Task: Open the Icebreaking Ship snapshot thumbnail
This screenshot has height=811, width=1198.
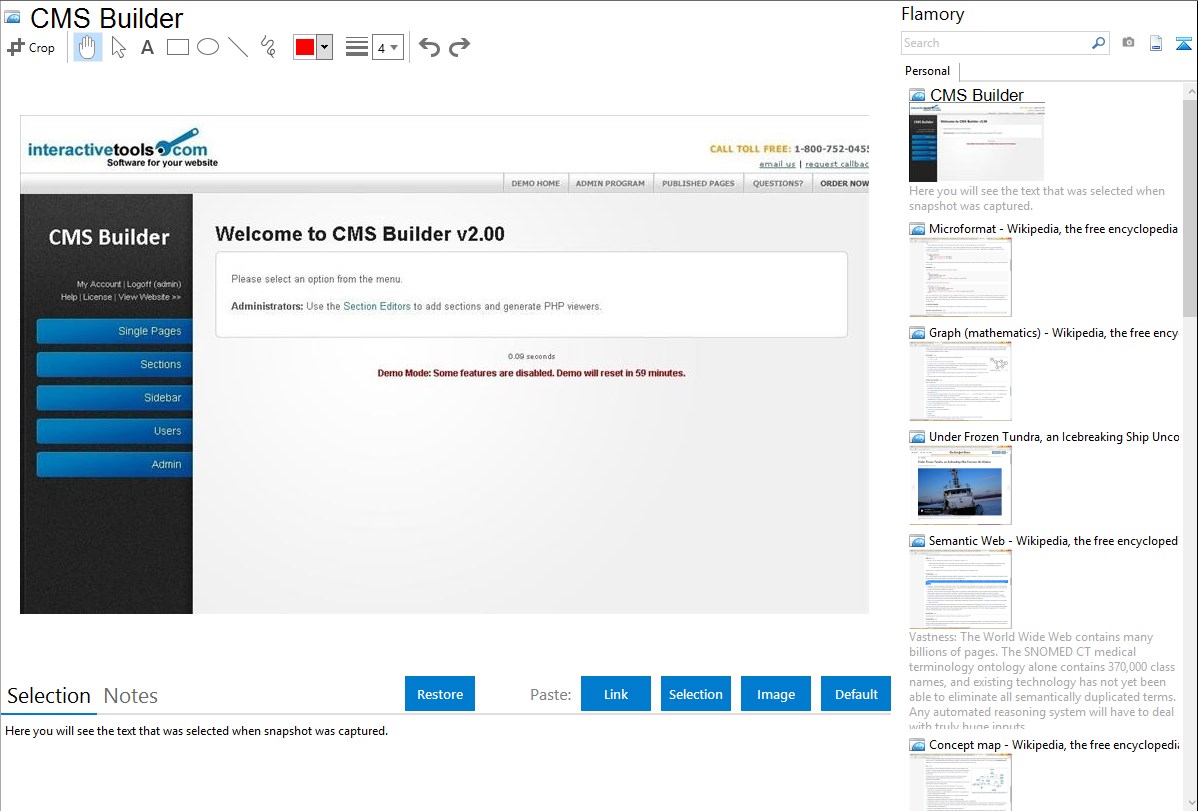Action: [x=960, y=485]
